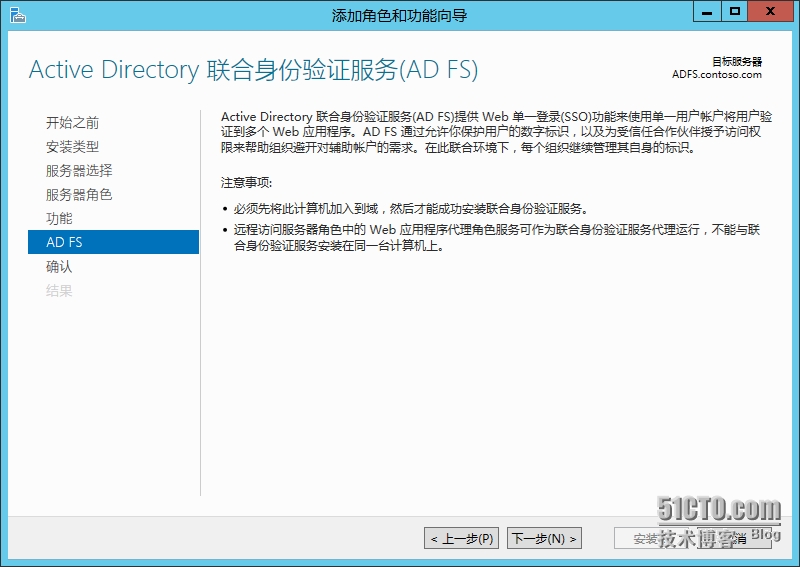Click the ADFS.contoso.com target server label
The height and width of the screenshot is (567, 800).
716,74
